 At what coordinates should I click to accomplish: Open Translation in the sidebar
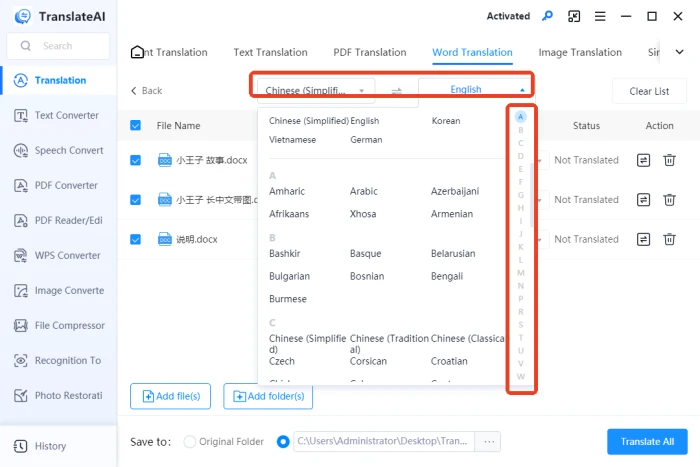click(58, 80)
